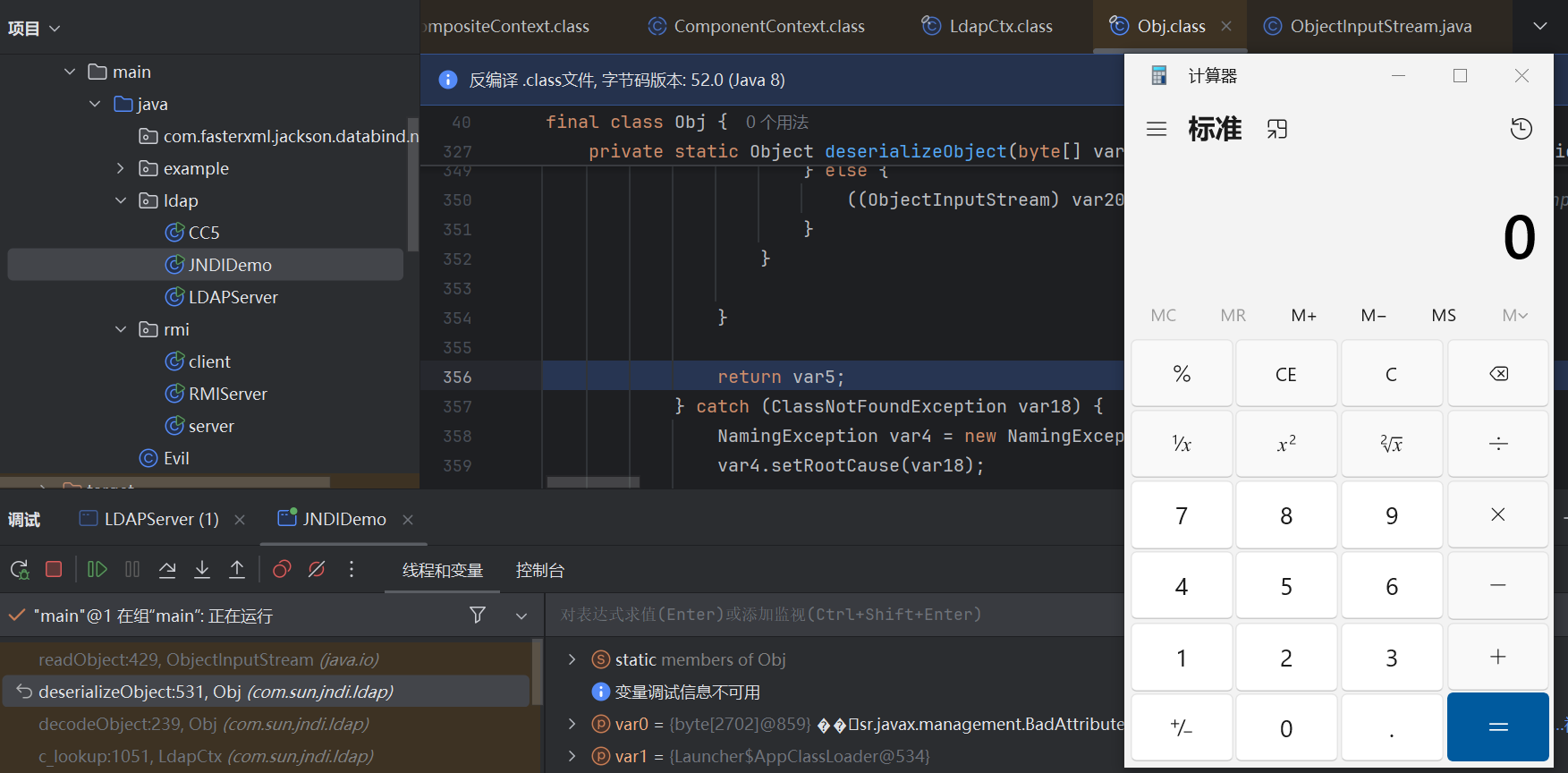Collapse the java folder
Image resolution: width=1568 pixels, height=773 pixels.
[x=95, y=104]
